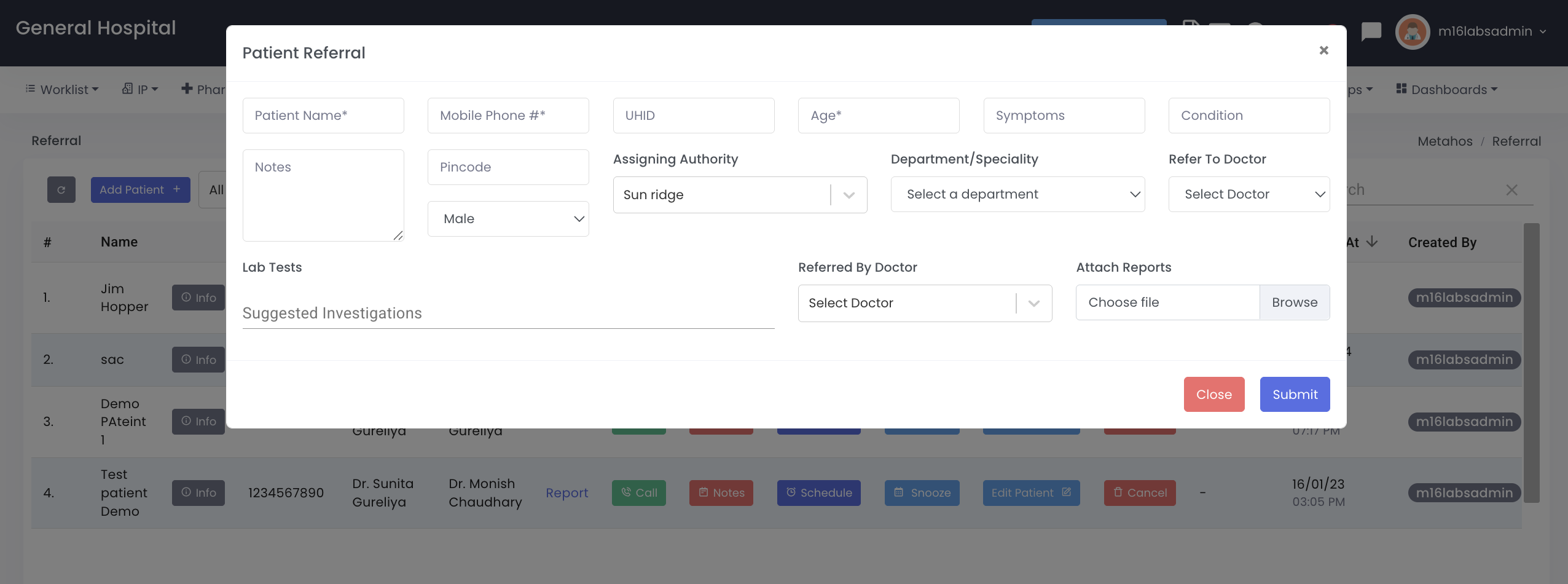Open the Dashboards menu

coord(1447,90)
